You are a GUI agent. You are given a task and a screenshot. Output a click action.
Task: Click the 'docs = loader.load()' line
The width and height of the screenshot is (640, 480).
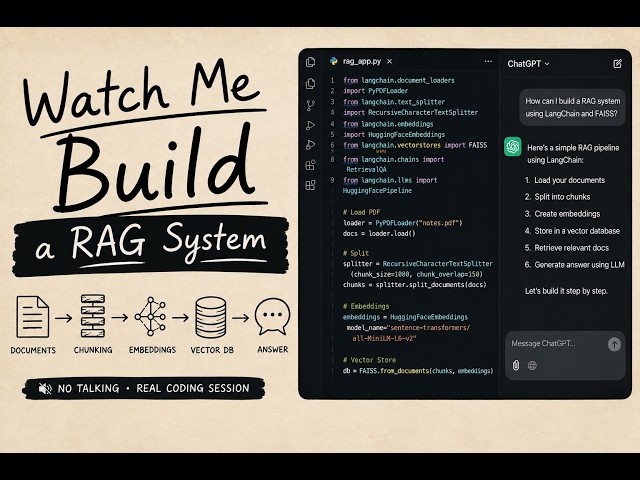coord(379,233)
